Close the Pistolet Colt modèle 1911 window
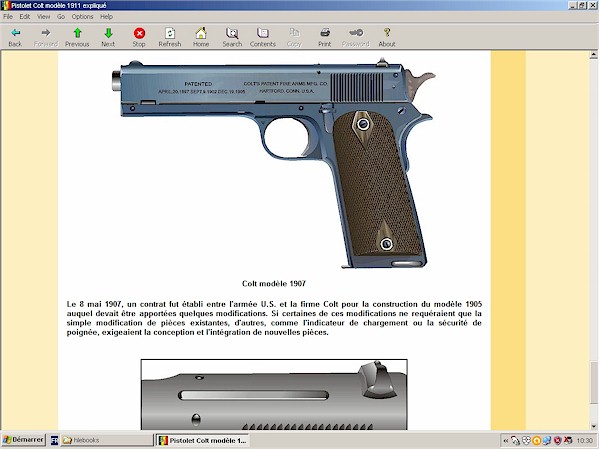 point(593,5)
